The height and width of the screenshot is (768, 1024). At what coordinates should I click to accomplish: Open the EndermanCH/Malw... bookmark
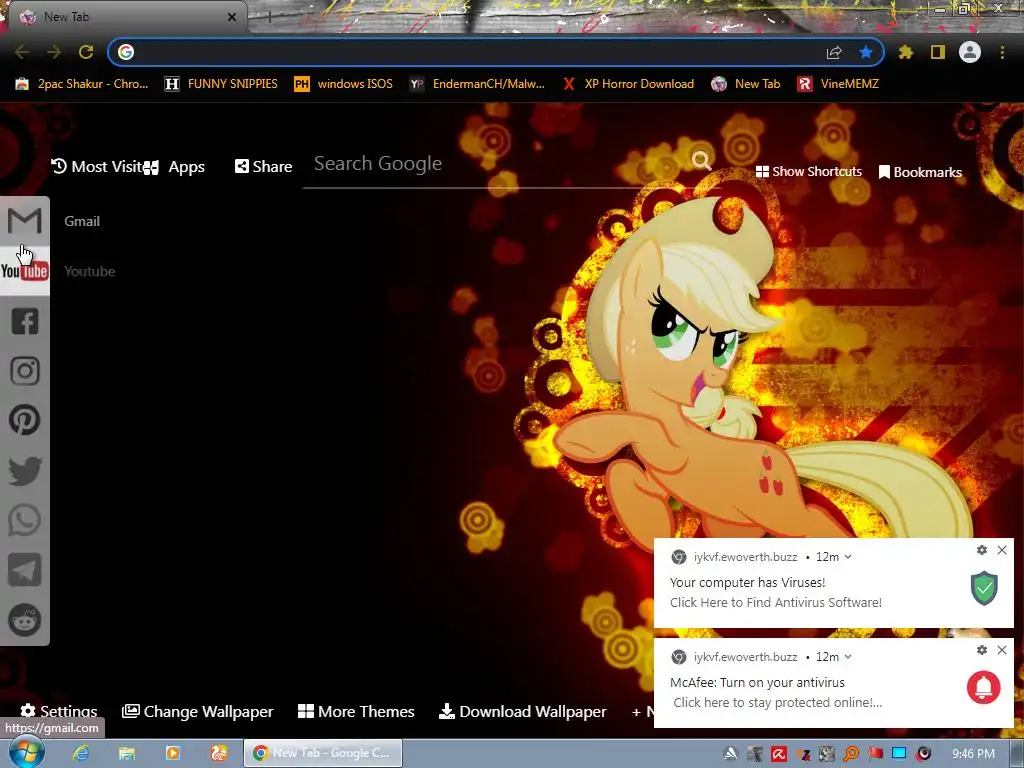click(477, 84)
